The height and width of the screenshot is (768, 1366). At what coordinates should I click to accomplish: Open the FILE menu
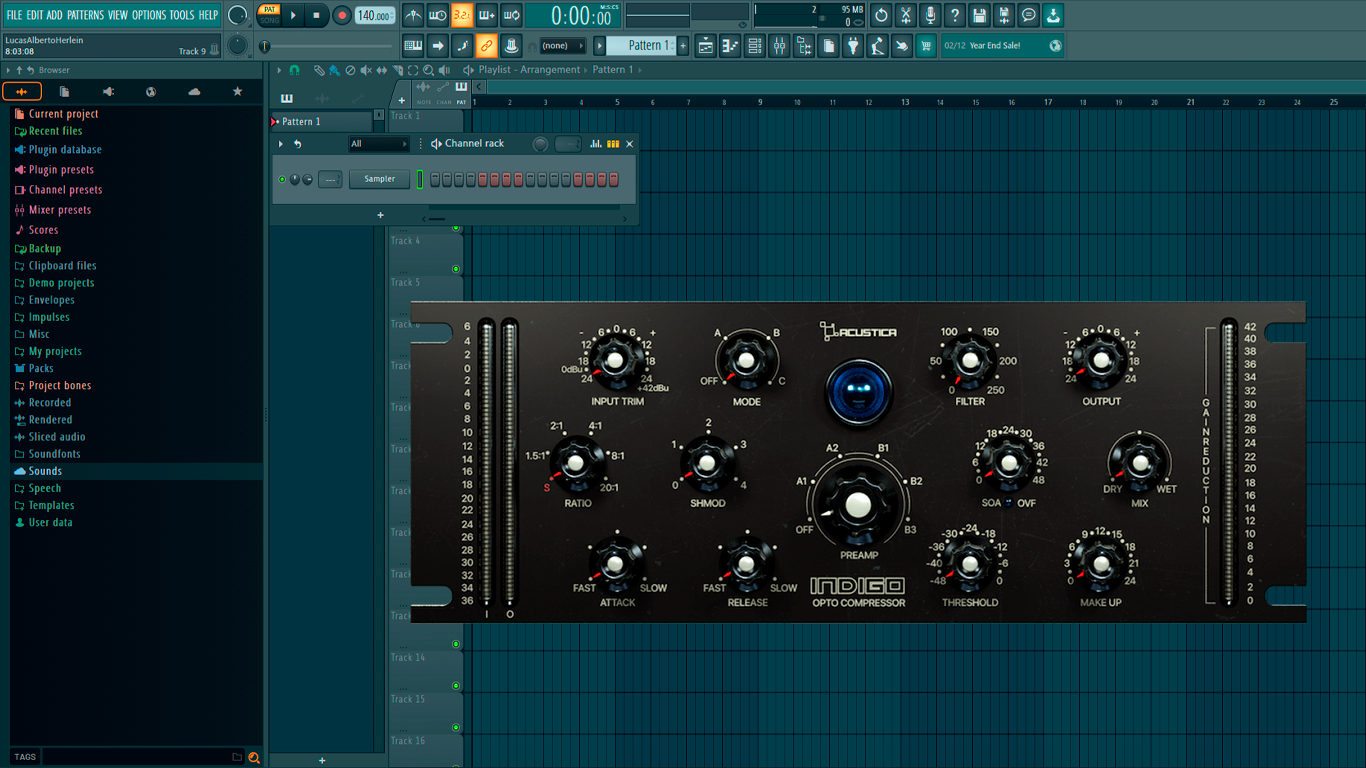pos(14,15)
